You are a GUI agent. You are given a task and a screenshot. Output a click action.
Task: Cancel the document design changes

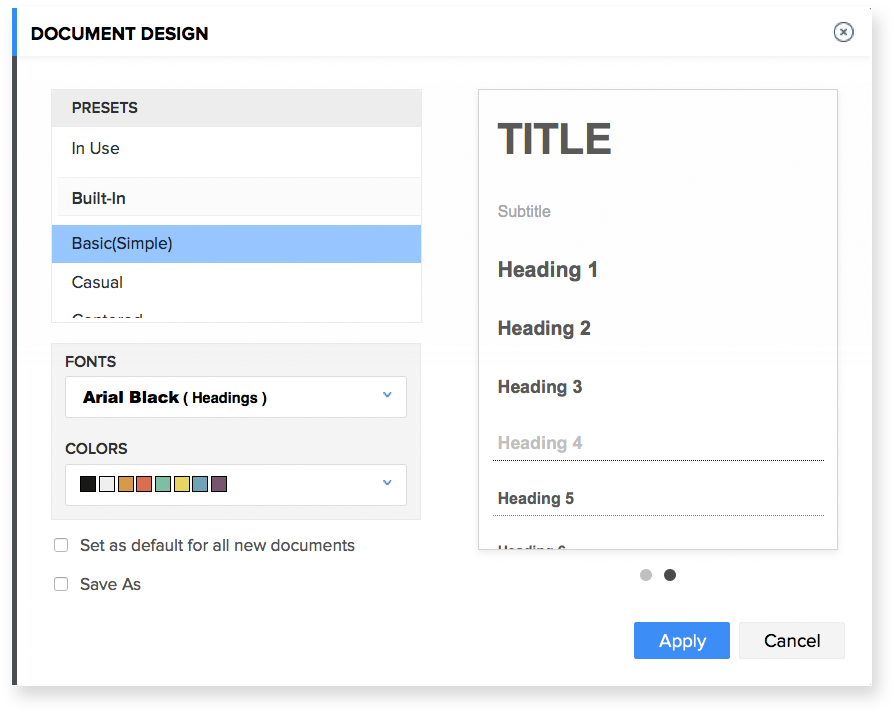792,641
